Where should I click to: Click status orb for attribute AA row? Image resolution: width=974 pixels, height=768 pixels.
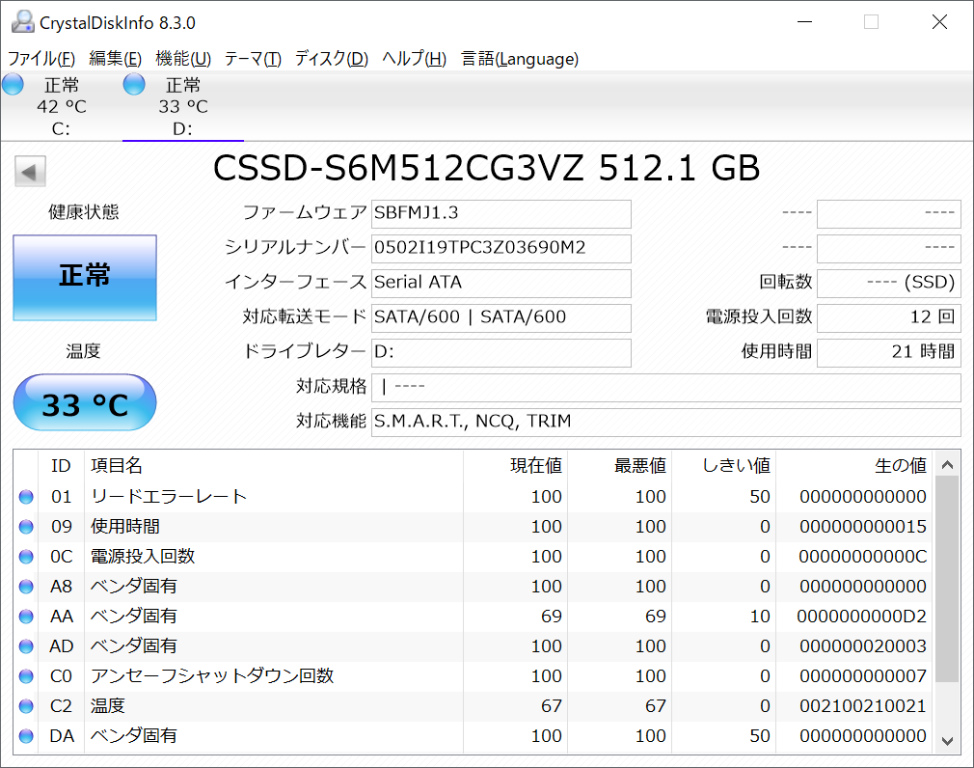26,617
